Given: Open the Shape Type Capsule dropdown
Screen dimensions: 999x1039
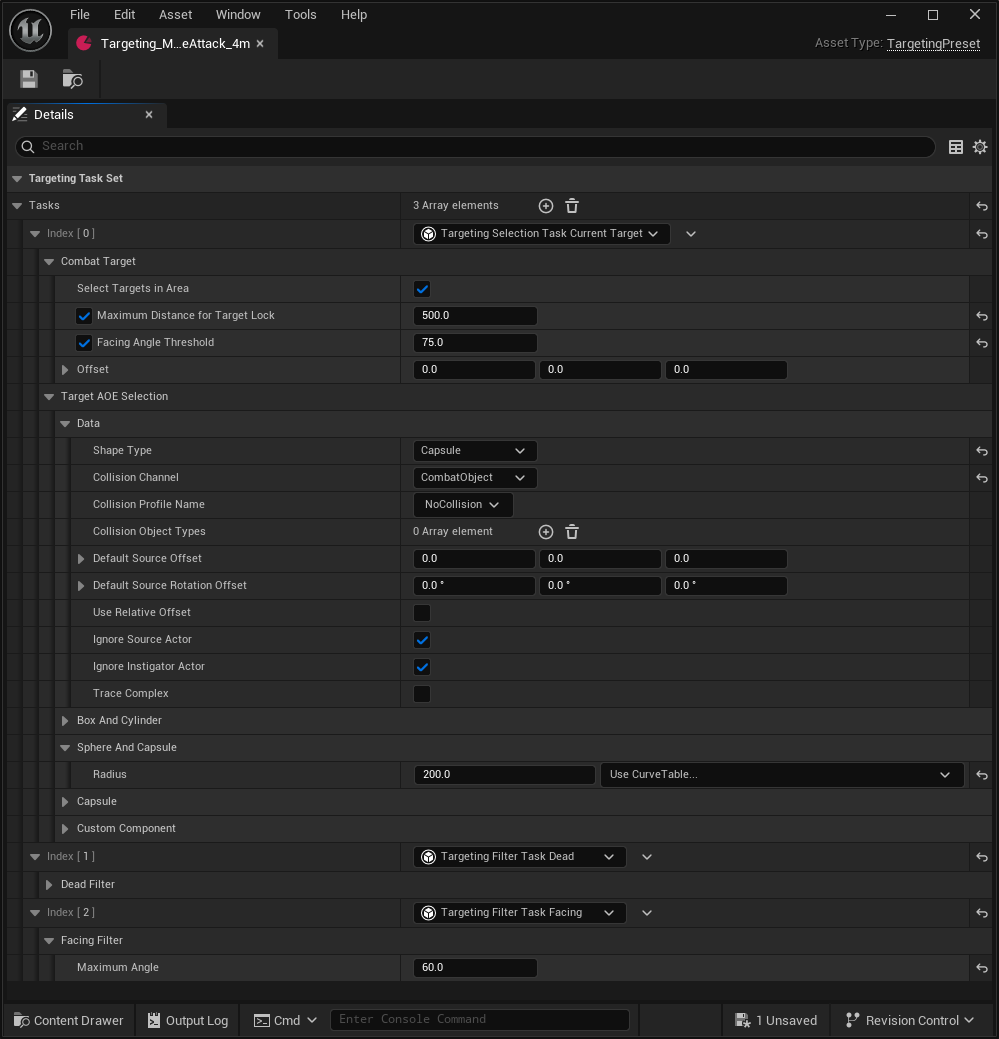Looking at the screenshot, I should click(475, 451).
